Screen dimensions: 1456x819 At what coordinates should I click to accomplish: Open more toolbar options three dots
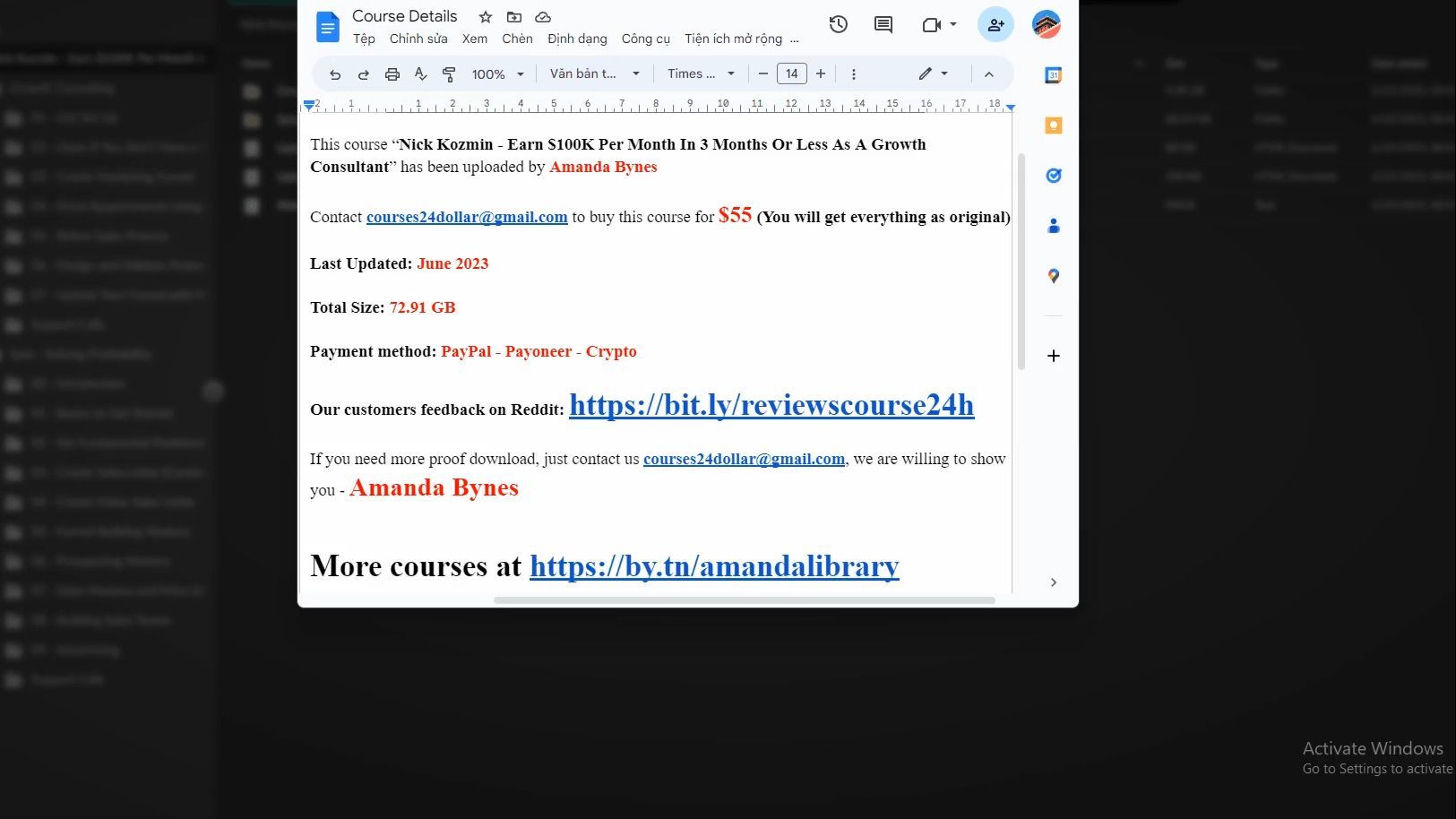pos(854,74)
